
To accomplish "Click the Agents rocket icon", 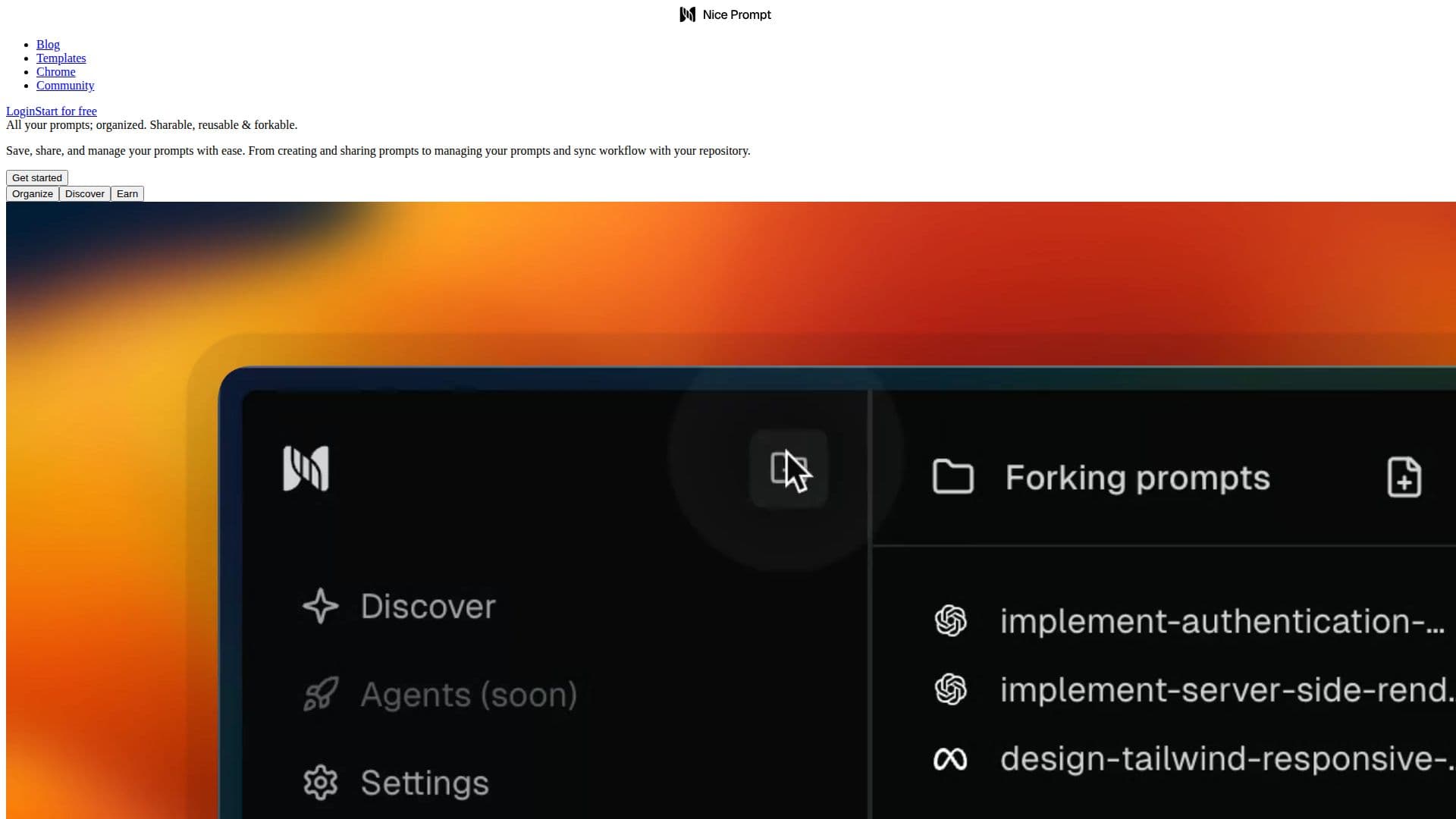I will [320, 694].
